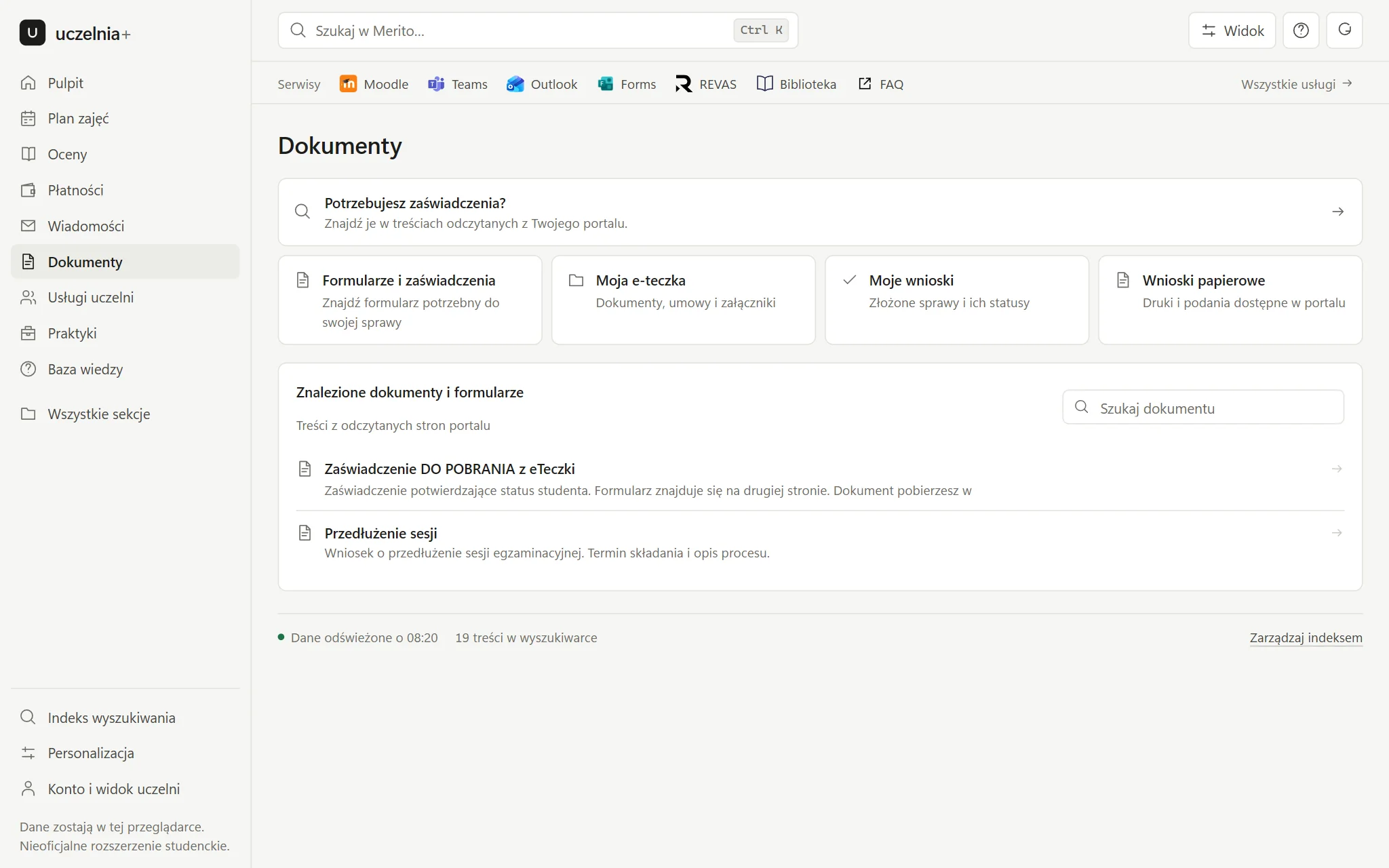Open Moja e-teczka card

pyautogui.click(x=684, y=300)
